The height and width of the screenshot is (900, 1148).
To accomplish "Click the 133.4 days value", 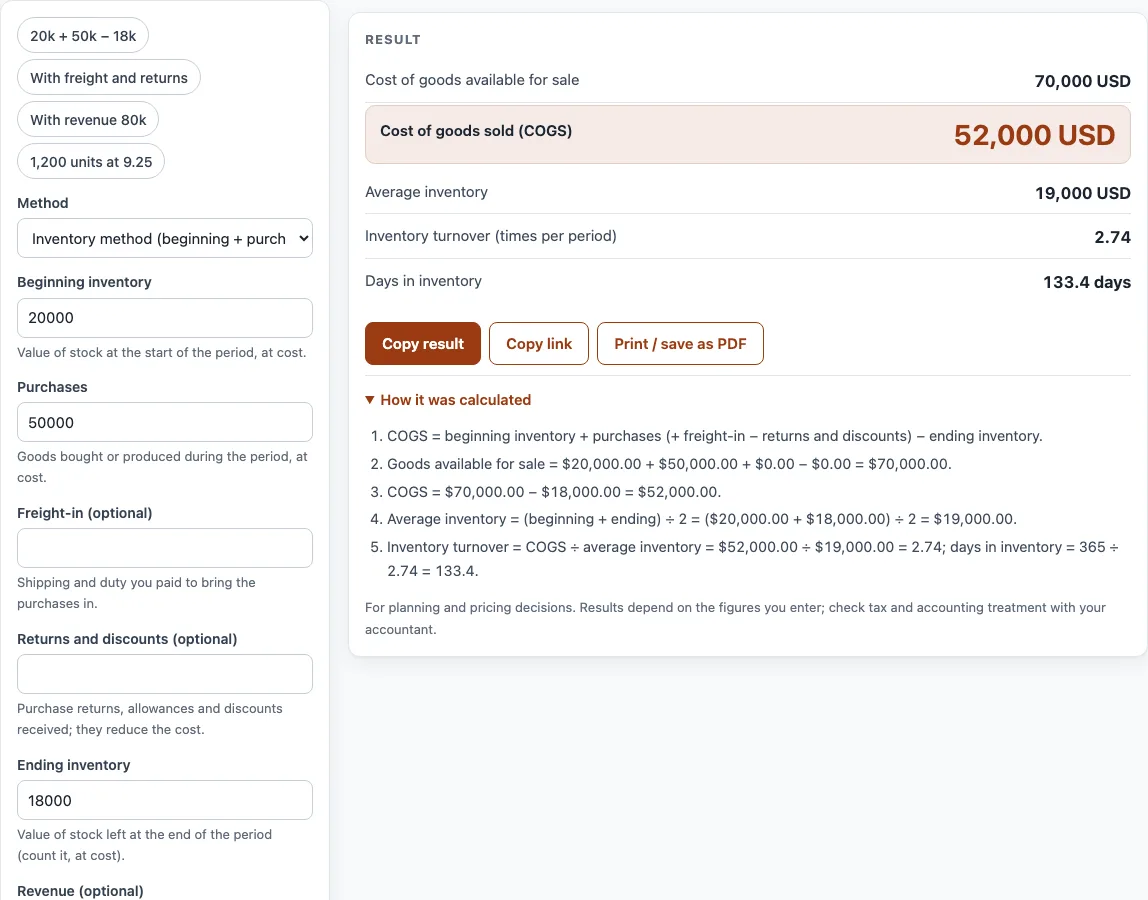I will tap(1086, 282).
